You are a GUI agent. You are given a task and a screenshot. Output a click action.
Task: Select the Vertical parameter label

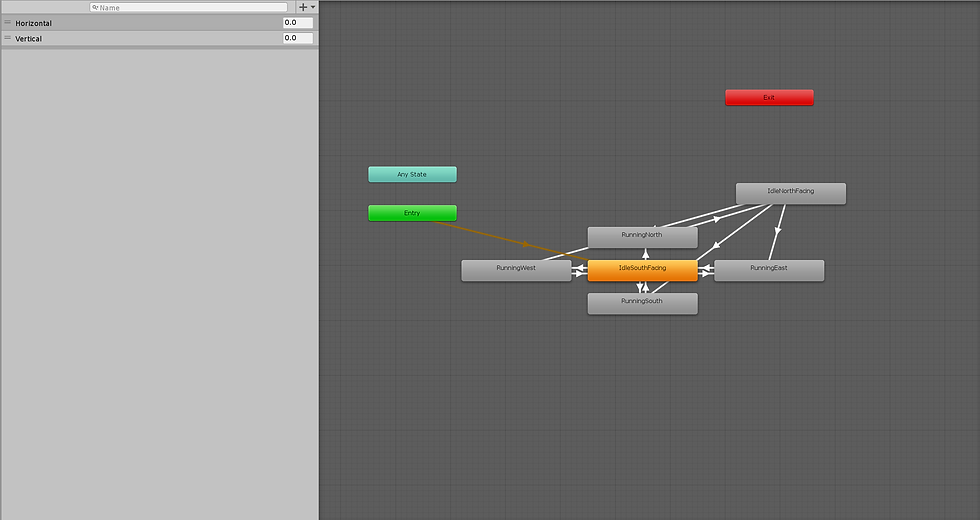29,39
